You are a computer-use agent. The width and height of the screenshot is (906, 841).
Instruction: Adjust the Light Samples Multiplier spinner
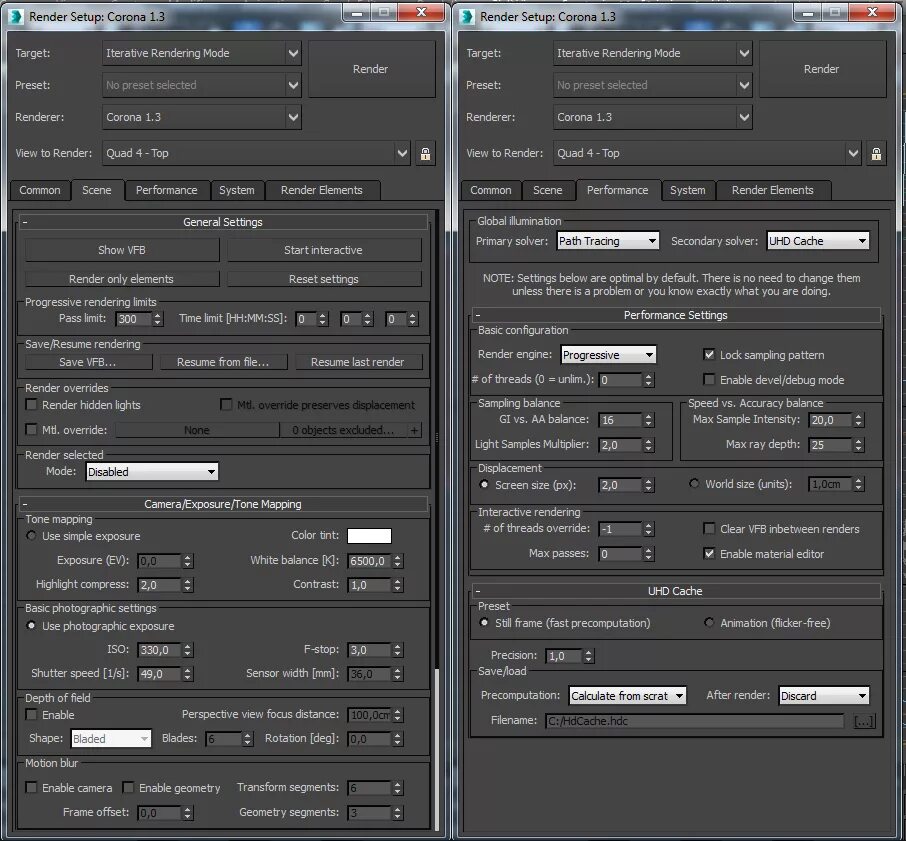[x=649, y=445]
